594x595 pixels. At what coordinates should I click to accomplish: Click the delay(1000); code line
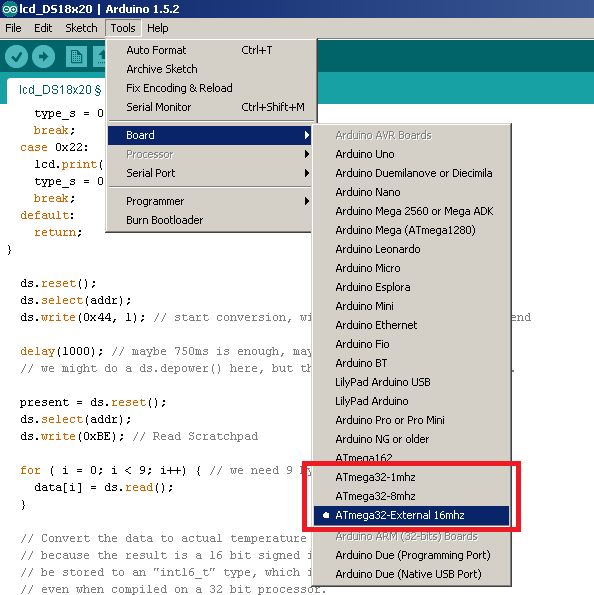[x=61, y=351]
